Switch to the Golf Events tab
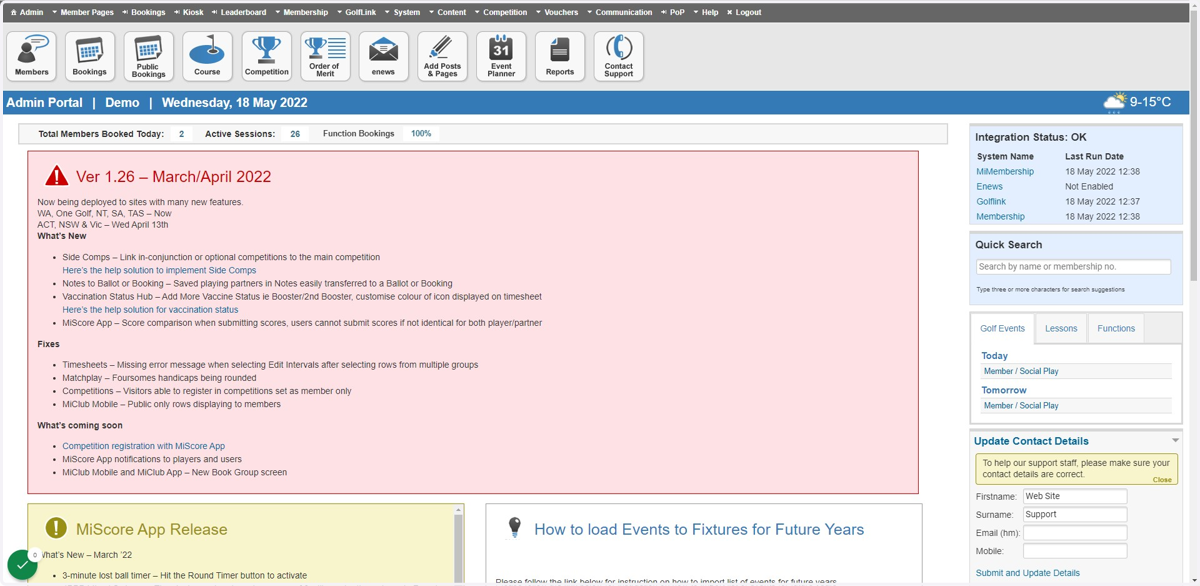This screenshot has width=1200, height=586. 1002,328
